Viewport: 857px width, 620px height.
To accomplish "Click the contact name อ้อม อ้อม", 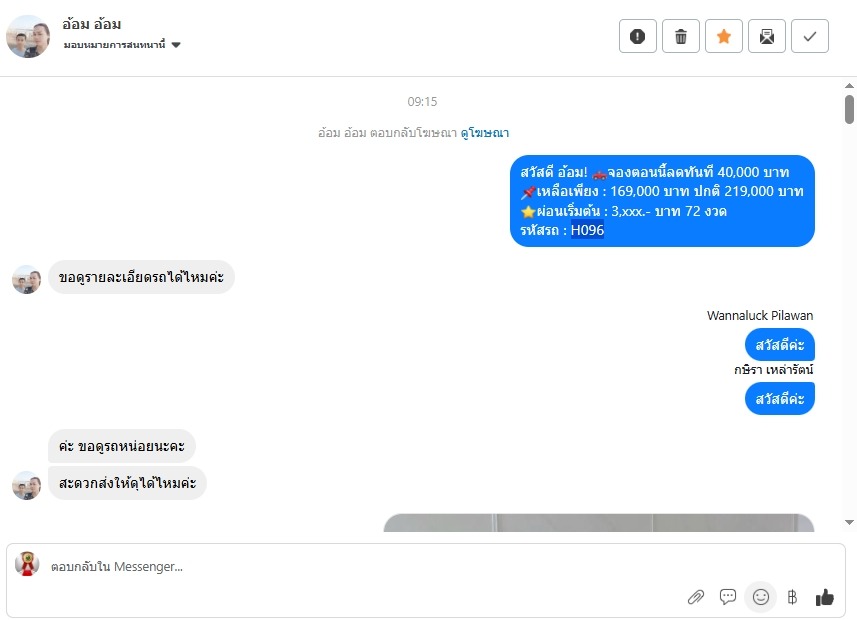I will pyautogui.click(x=92, y=24).
